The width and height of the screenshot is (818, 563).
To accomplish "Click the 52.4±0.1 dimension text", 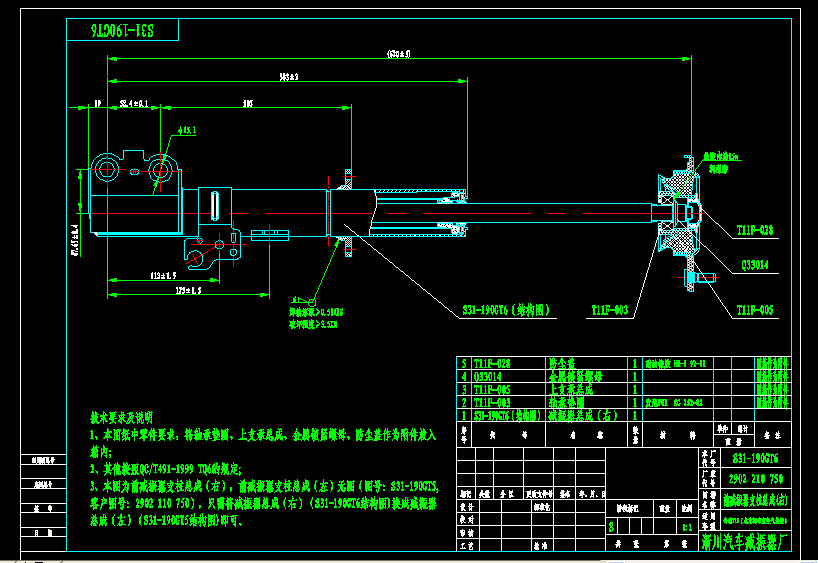I will point(133,103).
